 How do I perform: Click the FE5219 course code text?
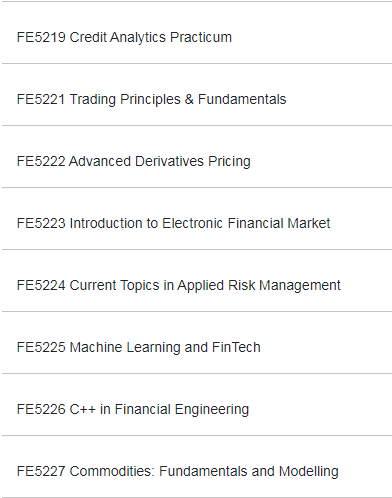pos(41,37)
